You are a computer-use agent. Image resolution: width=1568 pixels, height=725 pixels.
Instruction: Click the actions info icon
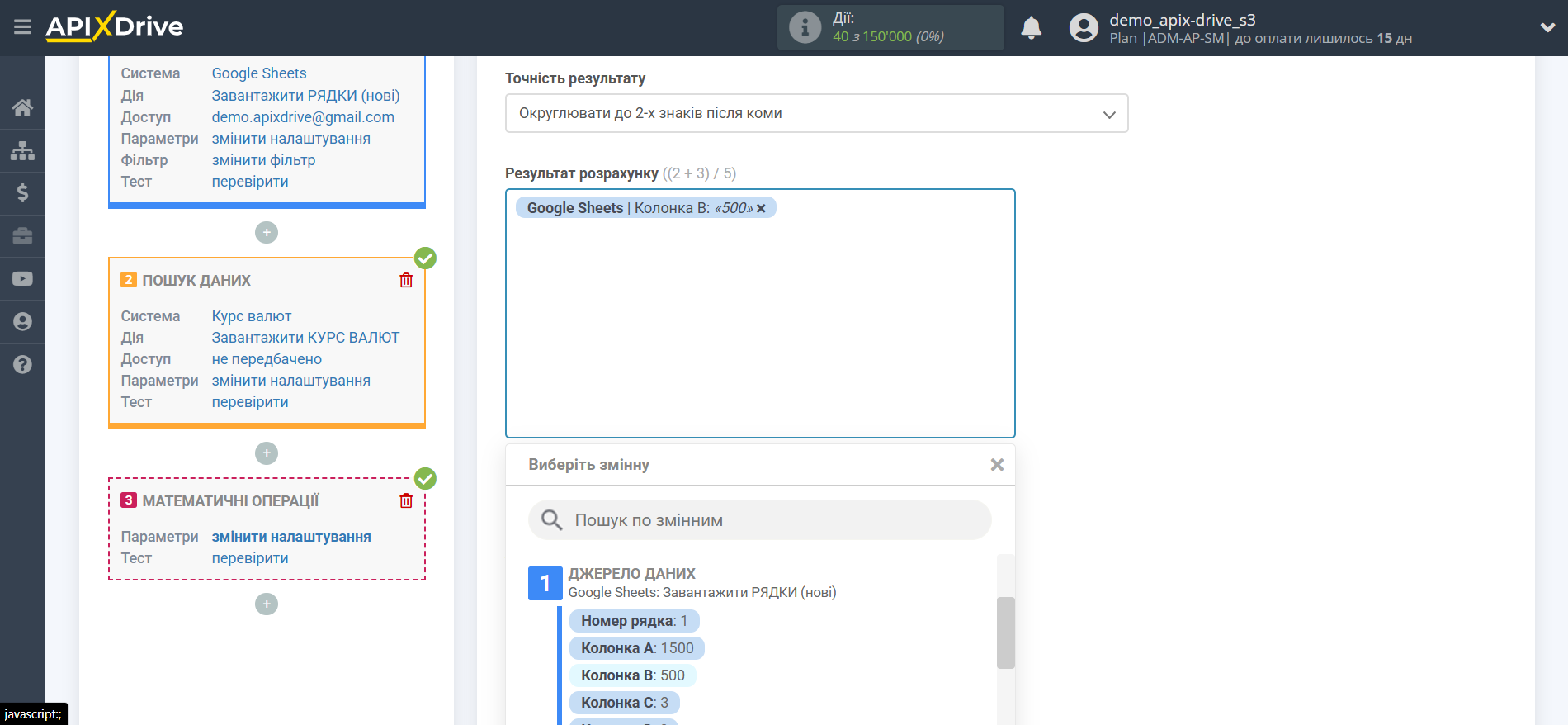pos(805,27)
